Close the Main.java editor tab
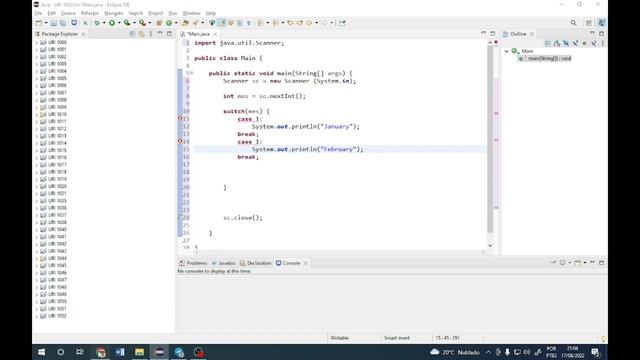 [x=215, y=34]
